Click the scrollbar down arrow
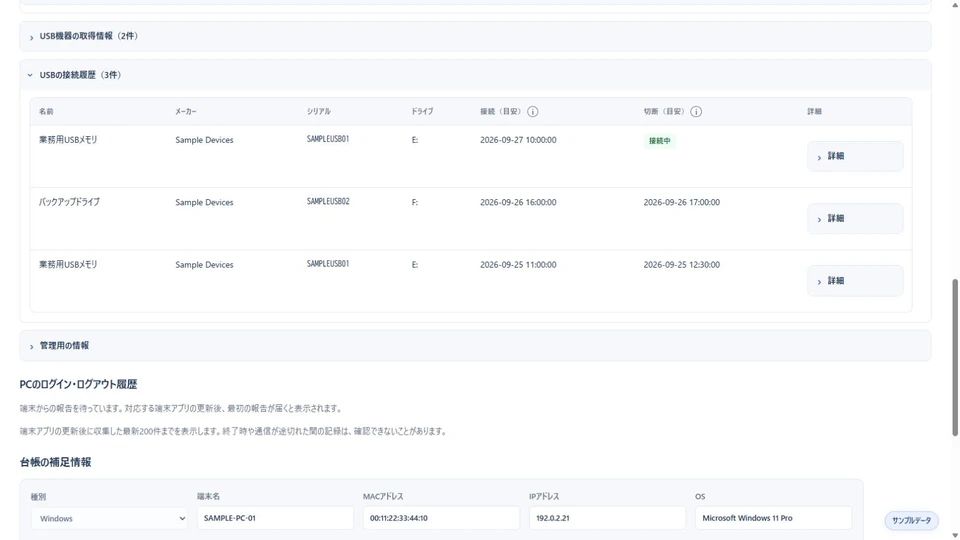960x540 pixels. (x=954, y=535)
